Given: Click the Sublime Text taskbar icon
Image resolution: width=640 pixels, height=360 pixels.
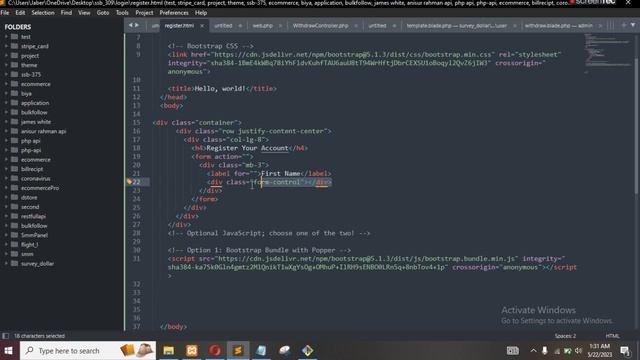Looking at the screenshot, I should tap(238, 351).
